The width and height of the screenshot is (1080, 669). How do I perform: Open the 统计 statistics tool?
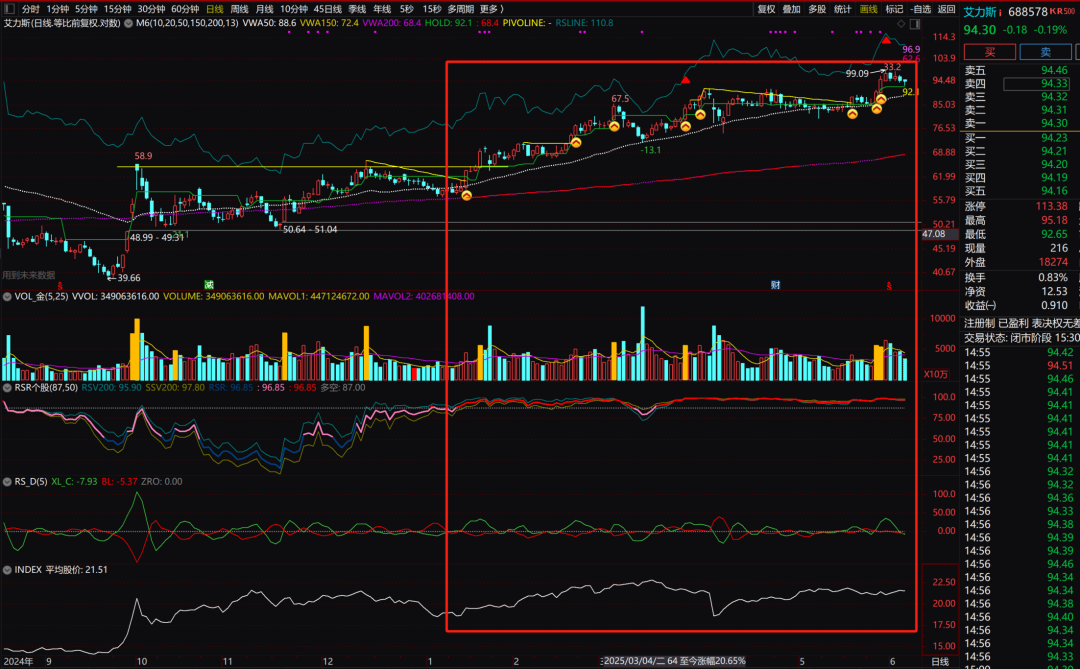pyautogui.click(x=842, y=9)
